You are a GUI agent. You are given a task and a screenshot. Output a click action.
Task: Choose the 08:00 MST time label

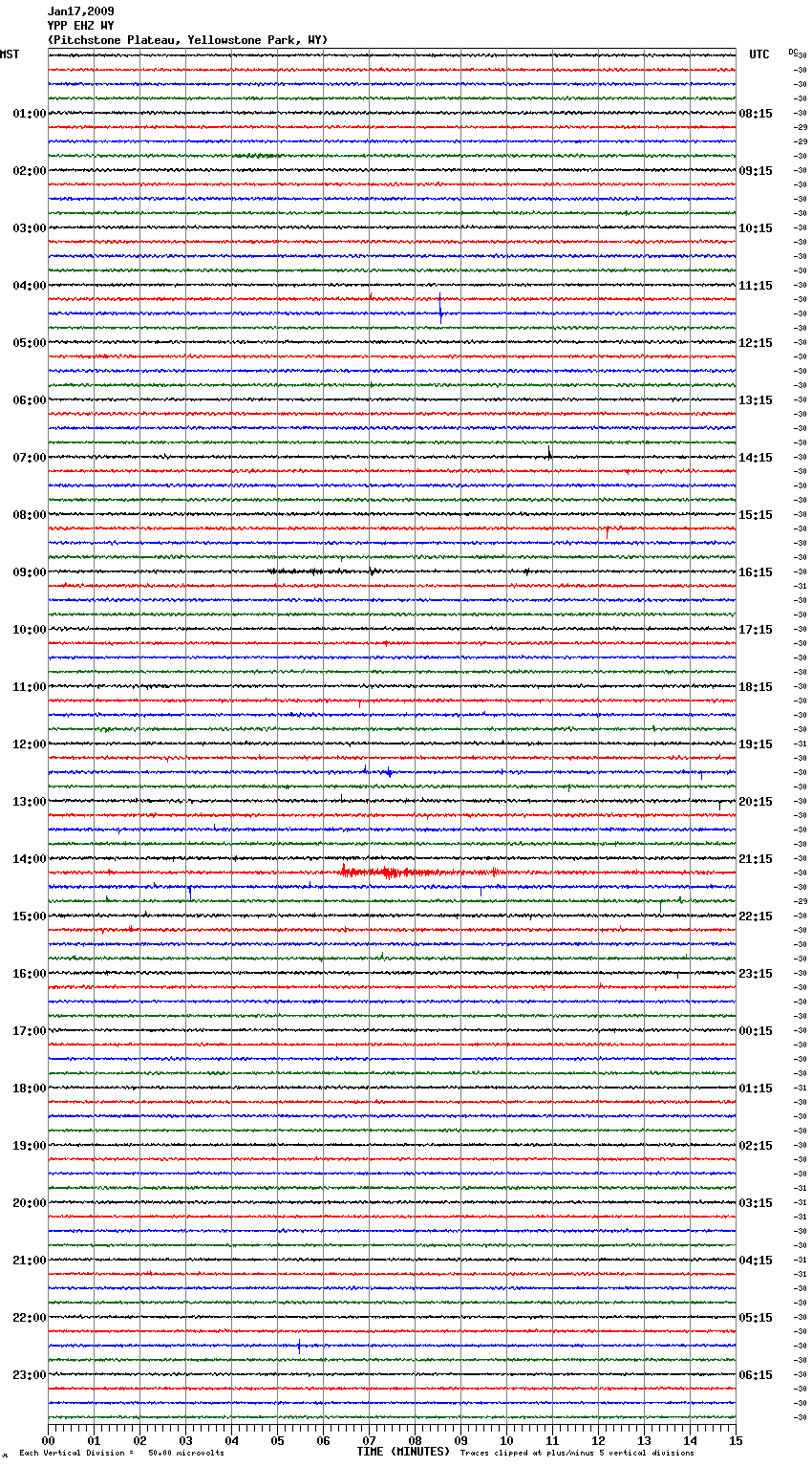coord(30,515)
